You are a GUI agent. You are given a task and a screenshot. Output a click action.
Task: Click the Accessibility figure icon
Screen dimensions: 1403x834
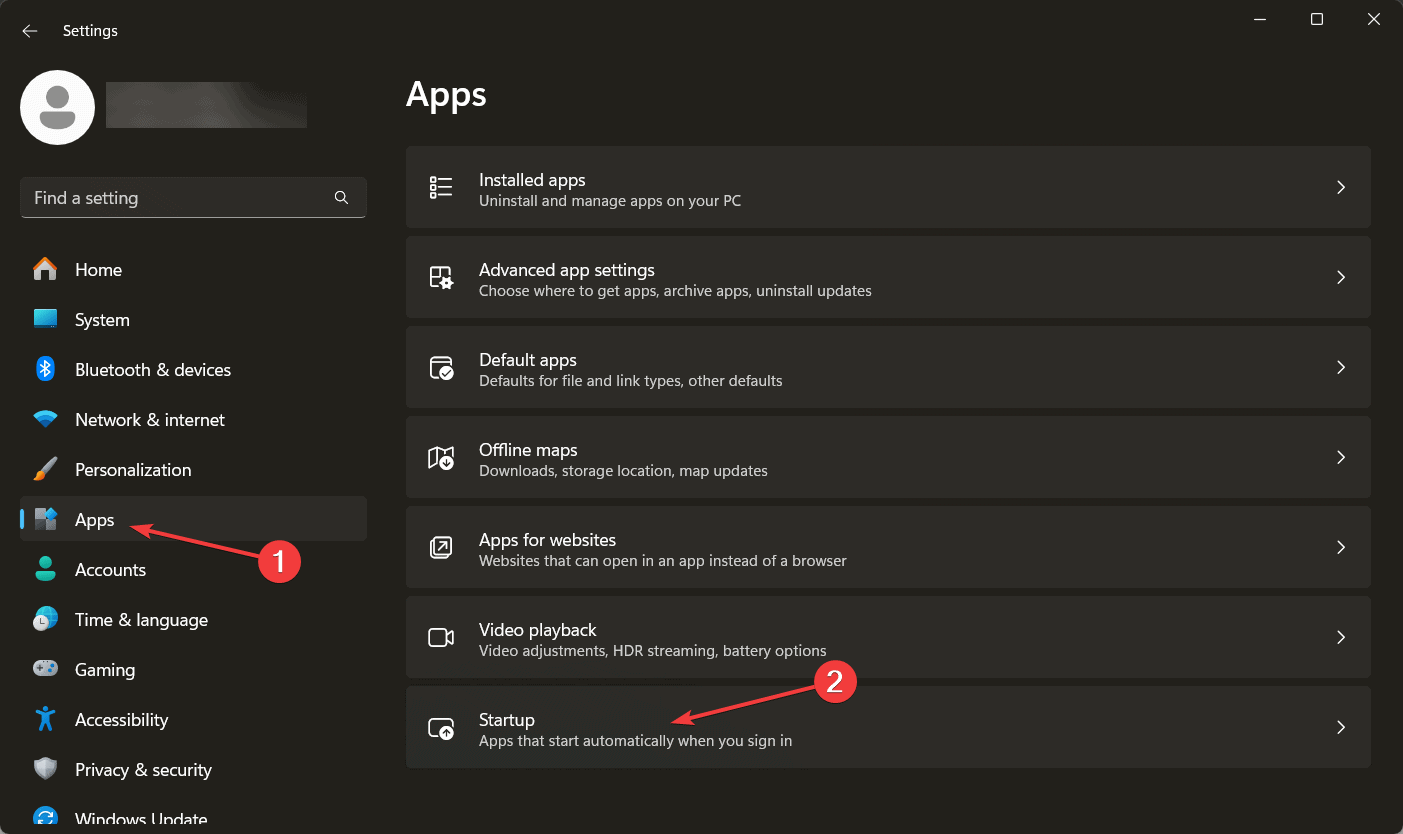pos(45,720)
